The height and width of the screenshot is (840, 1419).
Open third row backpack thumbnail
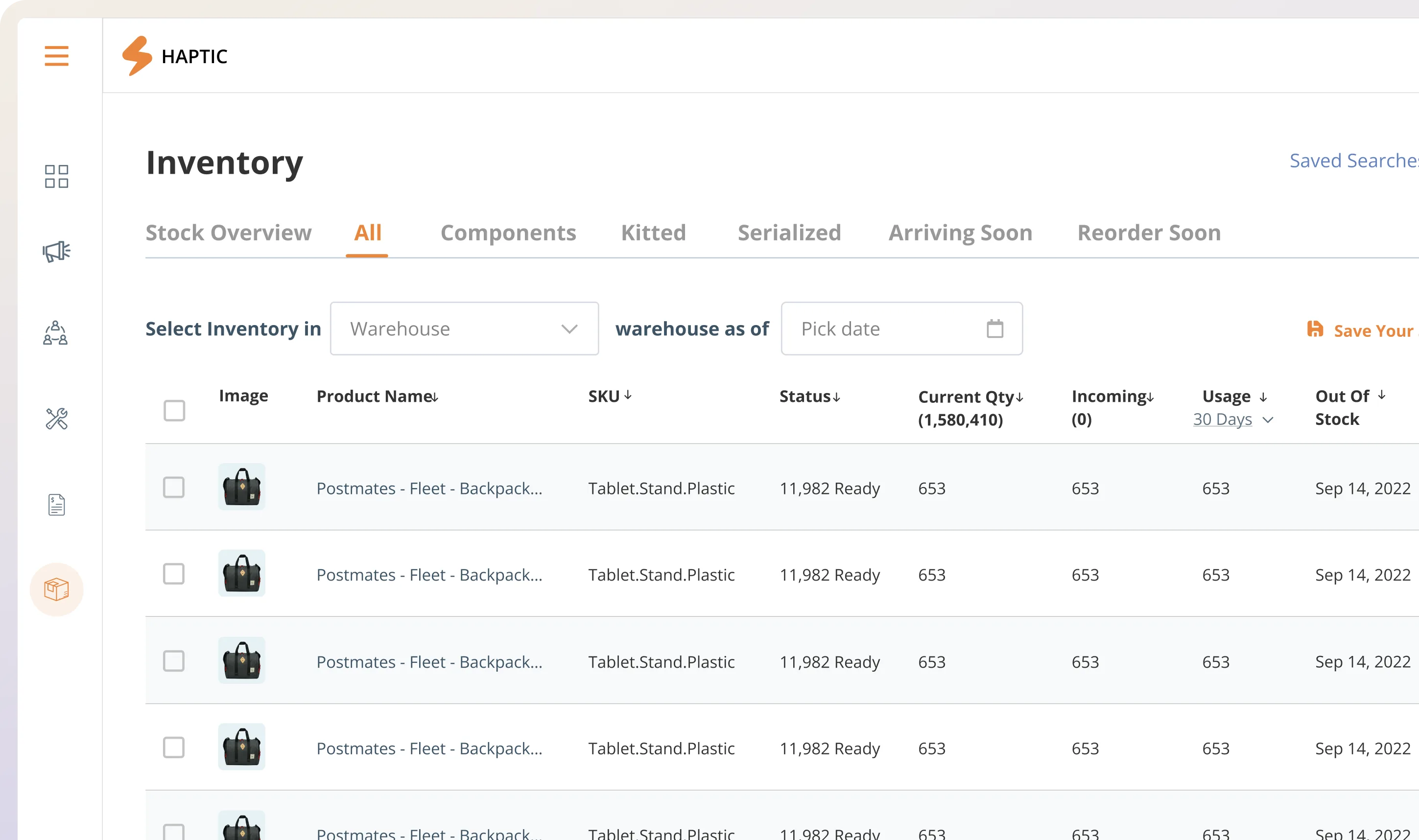(242, 660)
